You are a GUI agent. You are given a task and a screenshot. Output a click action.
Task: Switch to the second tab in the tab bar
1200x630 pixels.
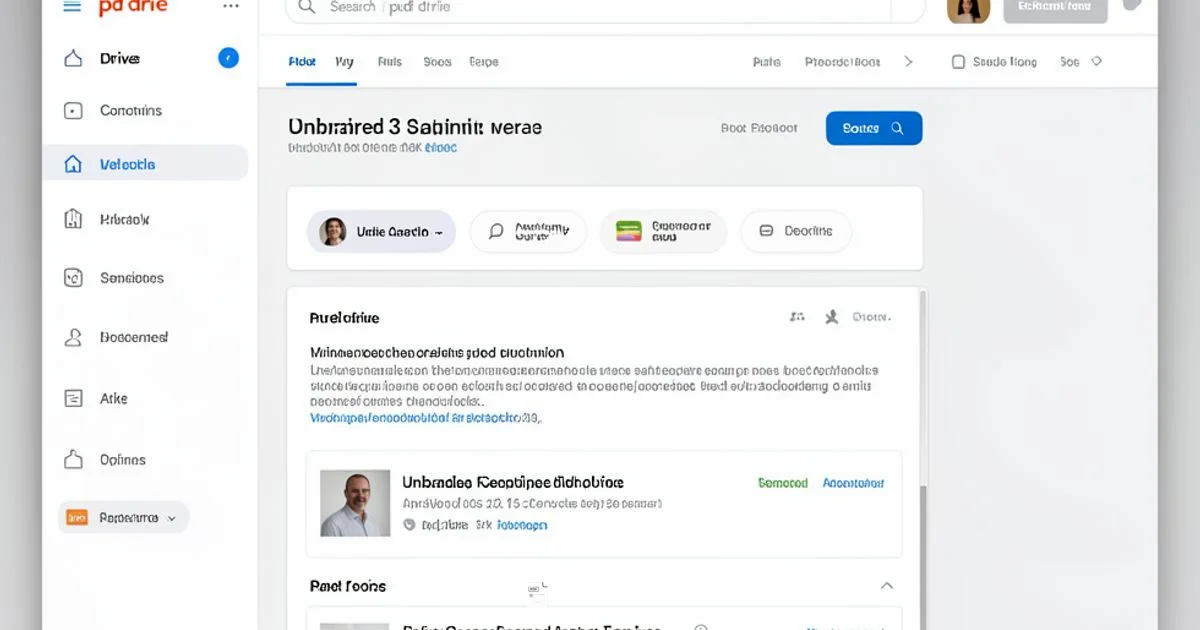point(344,62)
